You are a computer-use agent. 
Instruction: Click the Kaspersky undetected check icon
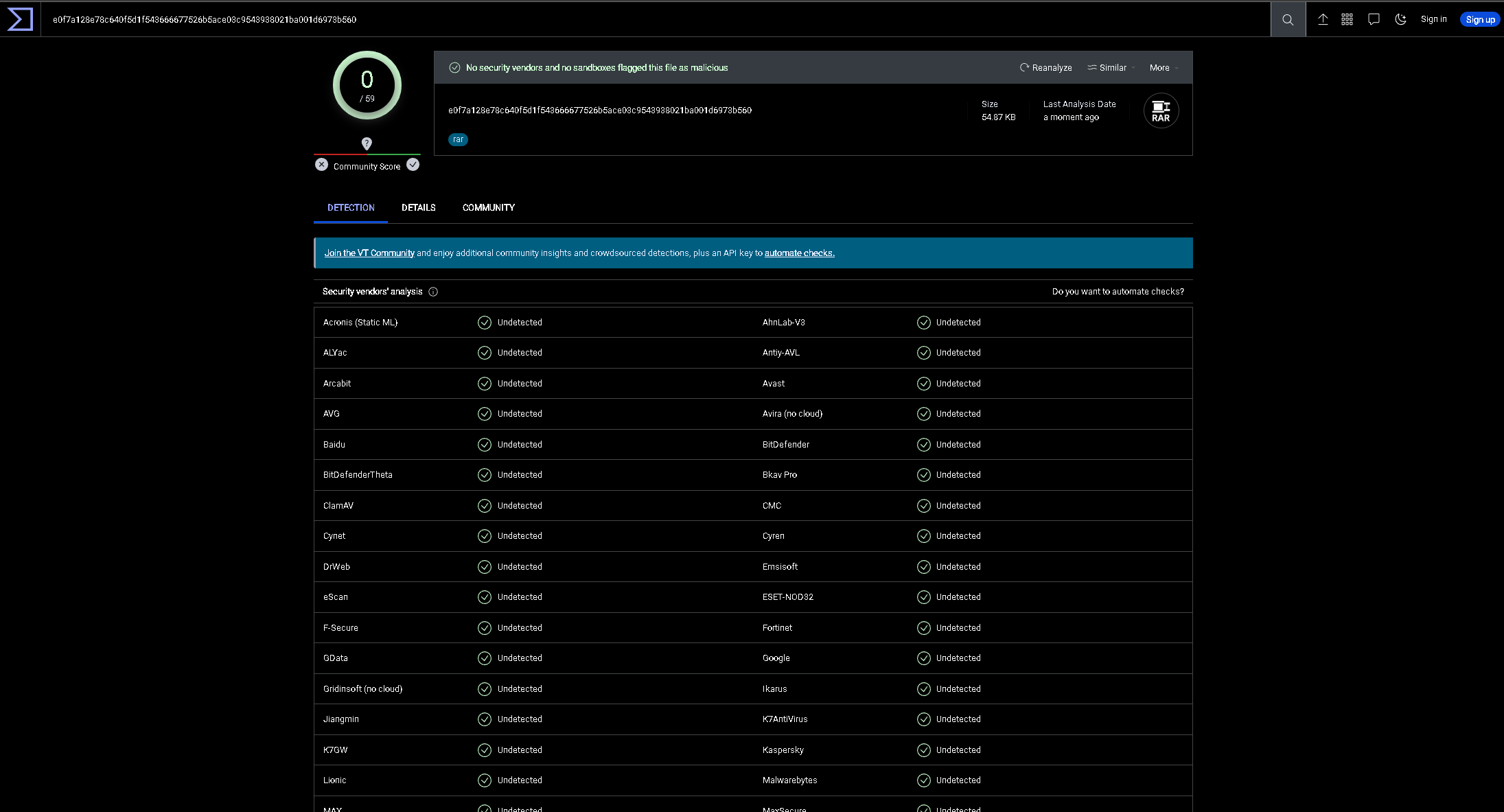click(x=924, y=750)
